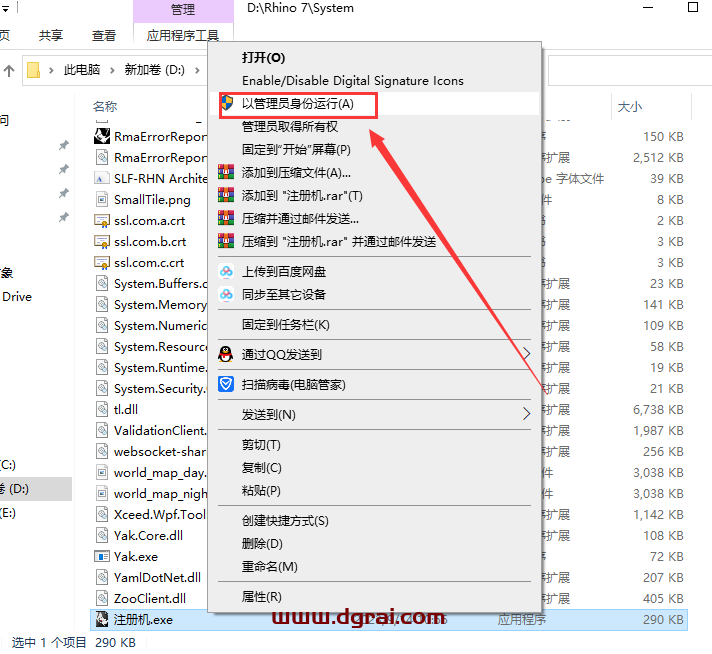Click the 6,738 KB size cell
The width and height of the screenshot is (712, 654).
pyautogui.click(x=658, y=409)
